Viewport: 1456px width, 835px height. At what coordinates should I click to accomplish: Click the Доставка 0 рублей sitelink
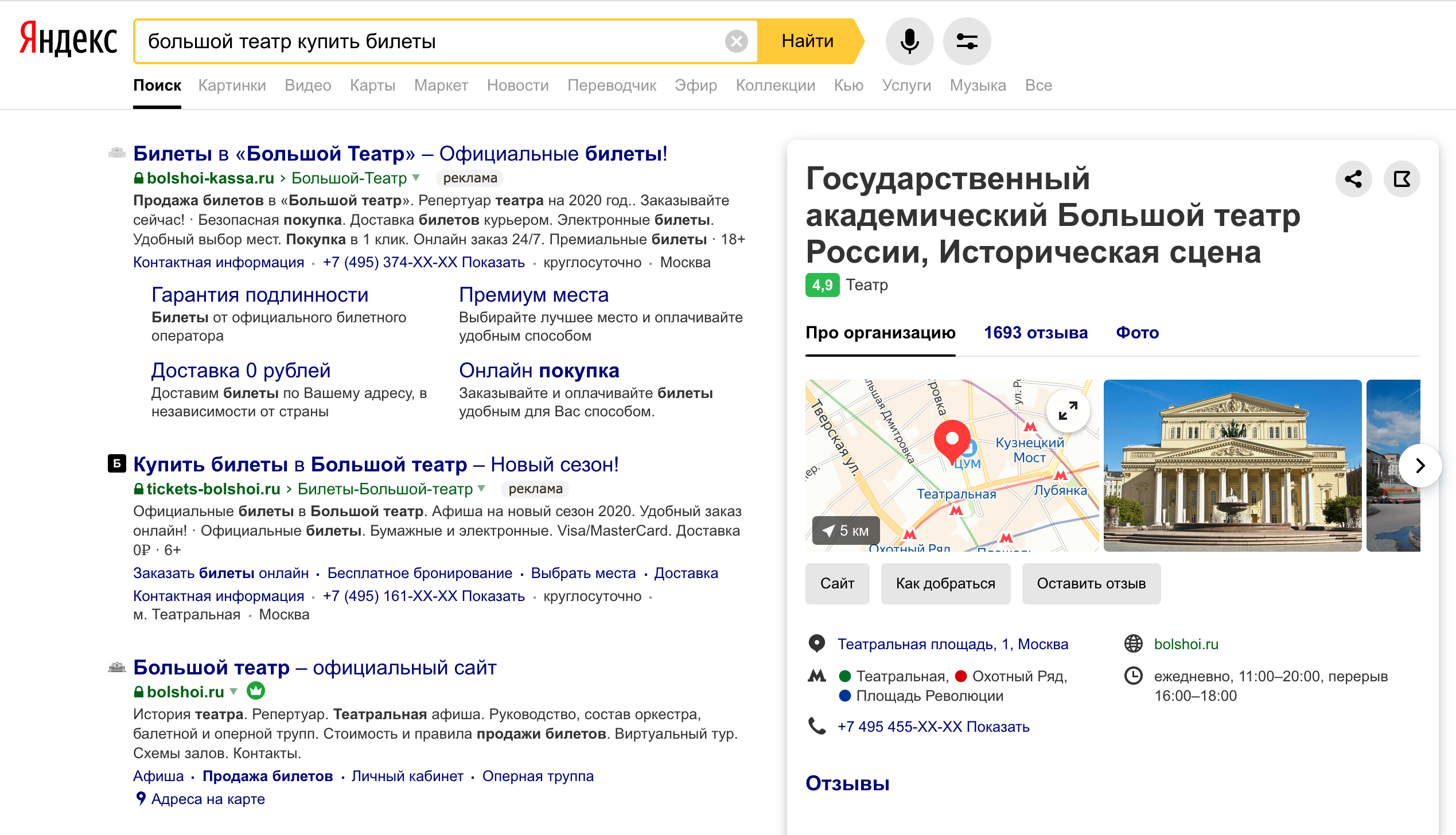pos(241,370)
